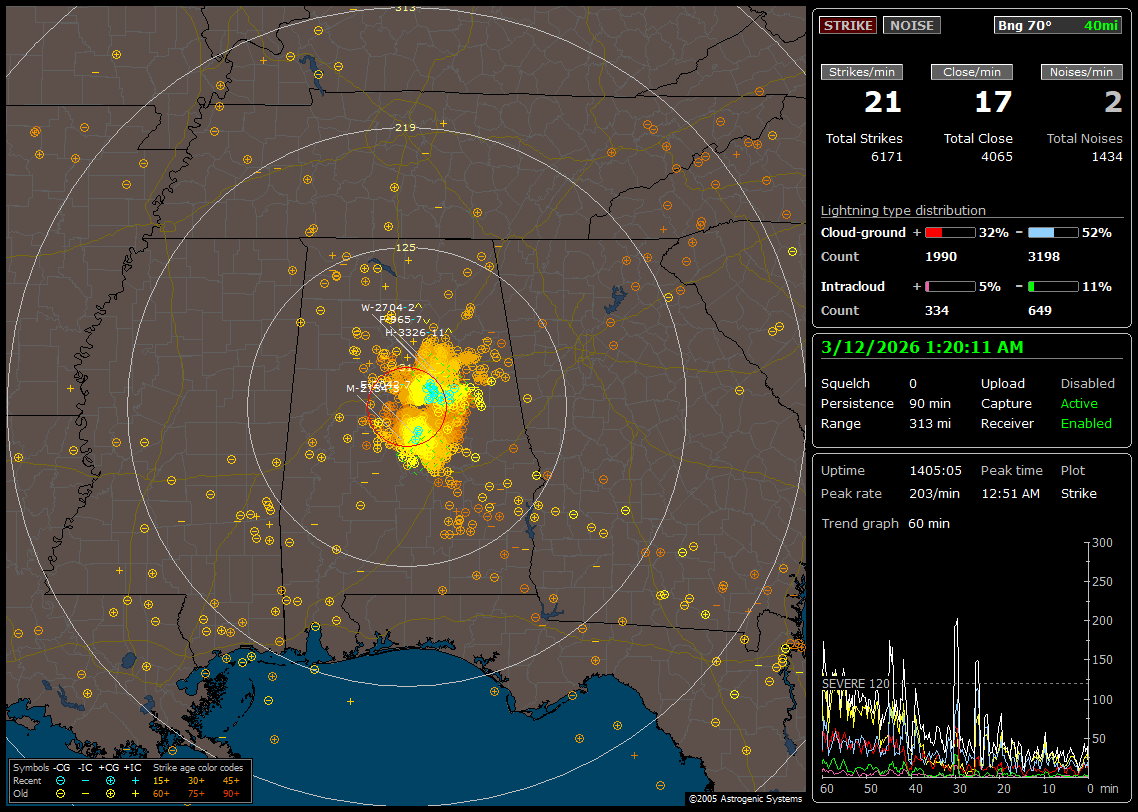The image size is (1138, 812).
Task: Click the old +IC yellow plus symbol
Action: click(135, 792)
